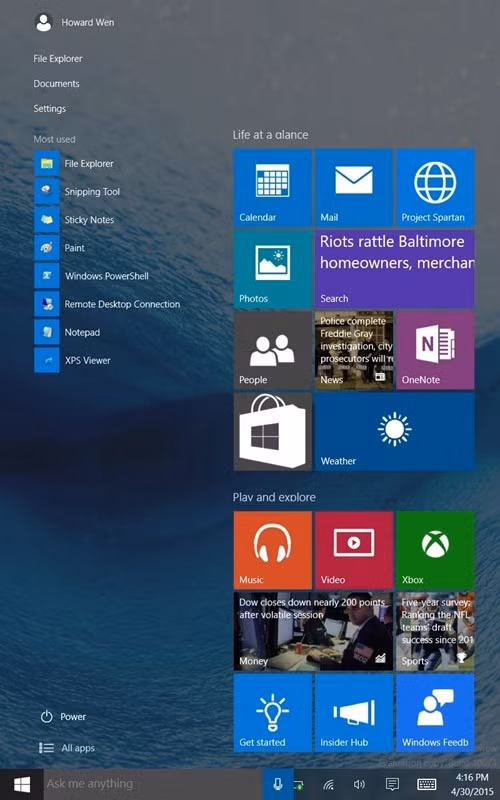The width and height of the screenshot is (500, 800).
Task: Launch the Xbox tile
Action: (435, 551)
